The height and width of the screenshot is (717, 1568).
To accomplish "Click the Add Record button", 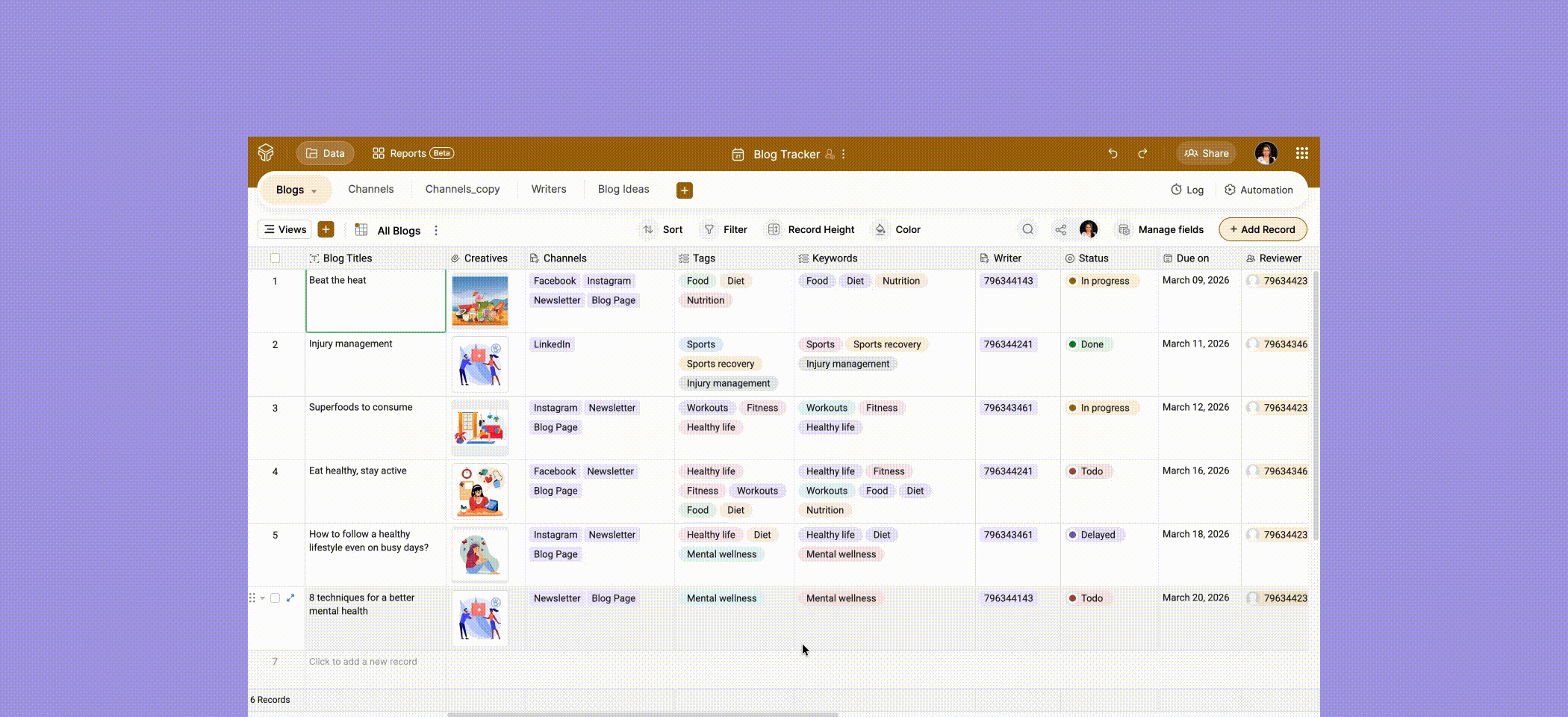I will pyautogui.click(x=1262, y=229).
